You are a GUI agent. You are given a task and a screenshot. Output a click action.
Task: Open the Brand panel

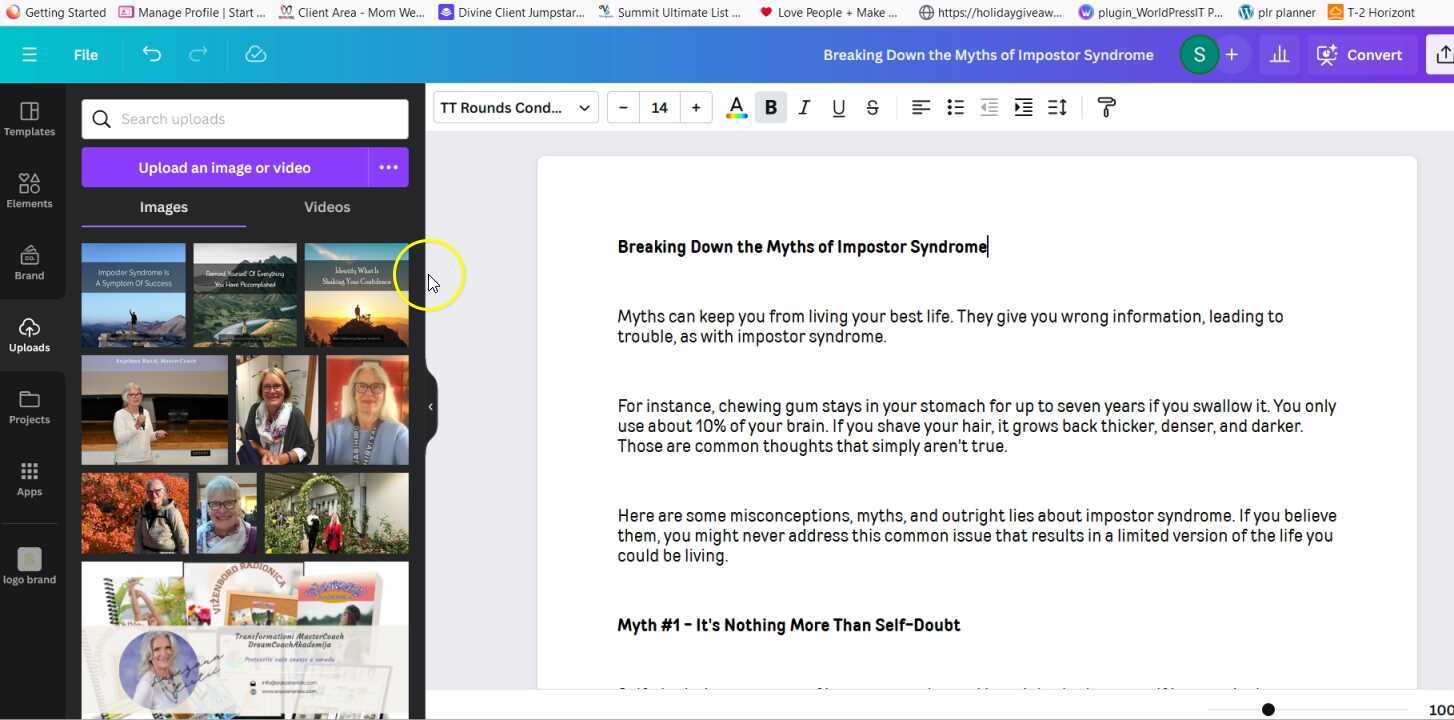coord(29,263)
